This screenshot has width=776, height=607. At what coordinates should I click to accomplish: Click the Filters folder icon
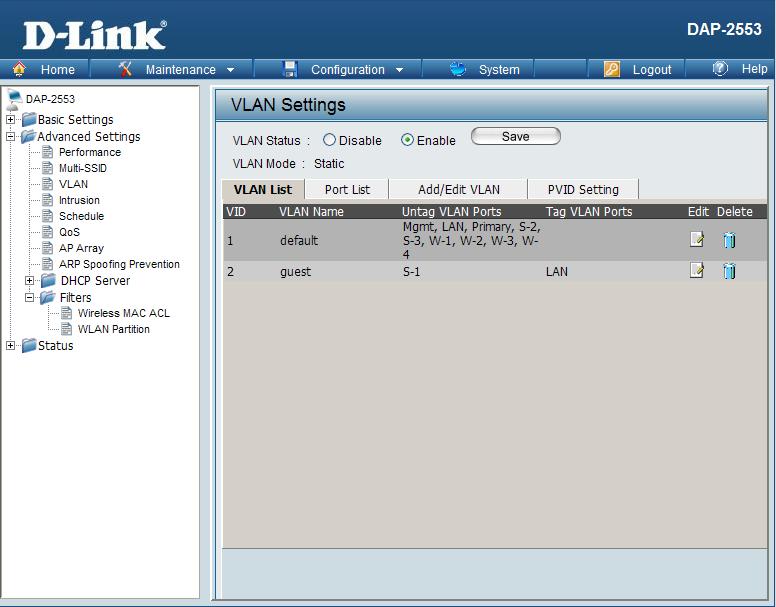coord(48,297)
